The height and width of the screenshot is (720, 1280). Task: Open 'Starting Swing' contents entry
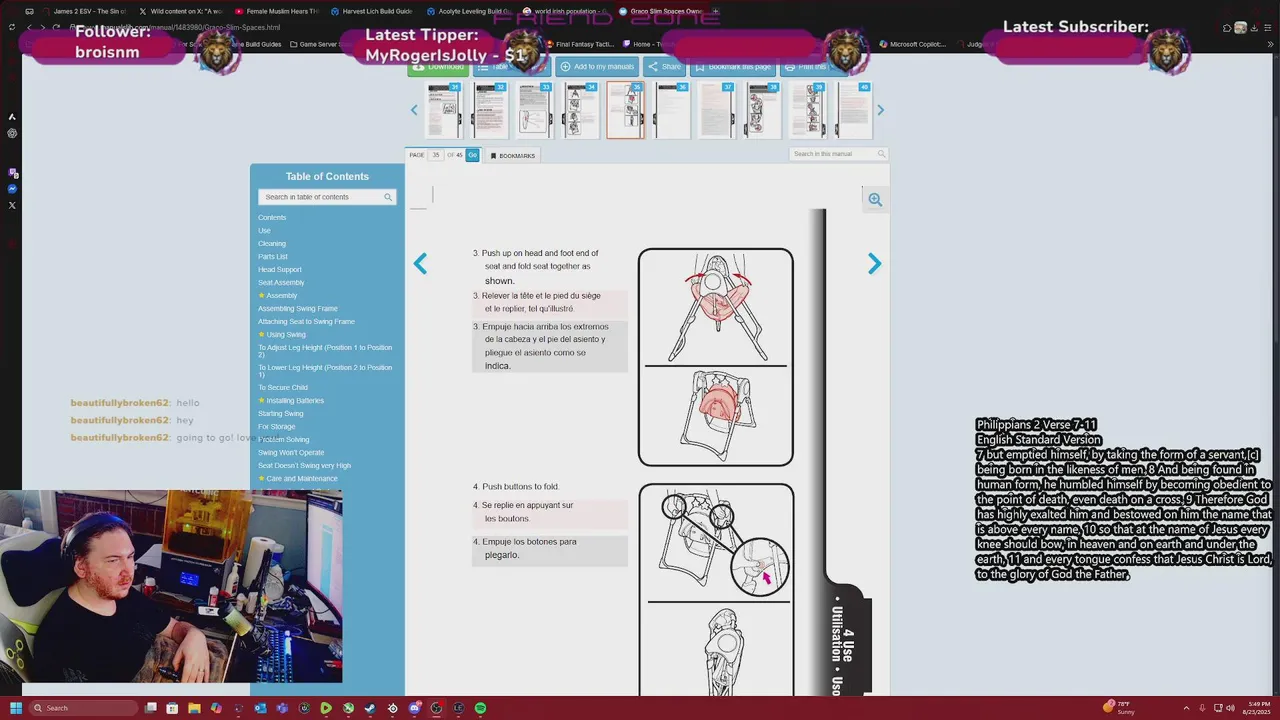pyautogui.click(x=281, y=414)
